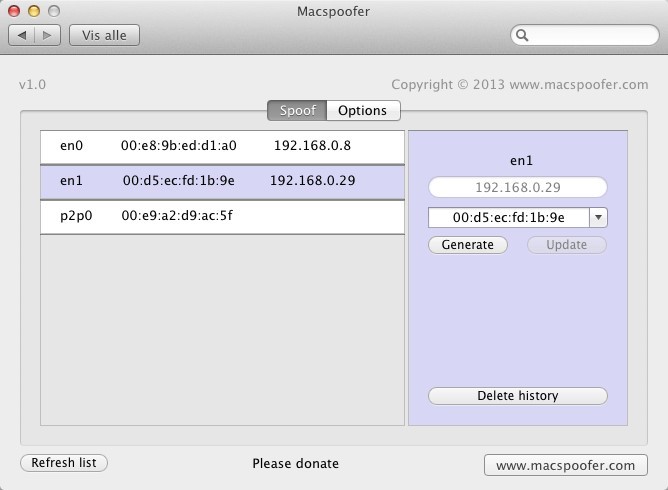Click the en1 label in the side panel
668x490 pixels.
(x=521, y=161)
